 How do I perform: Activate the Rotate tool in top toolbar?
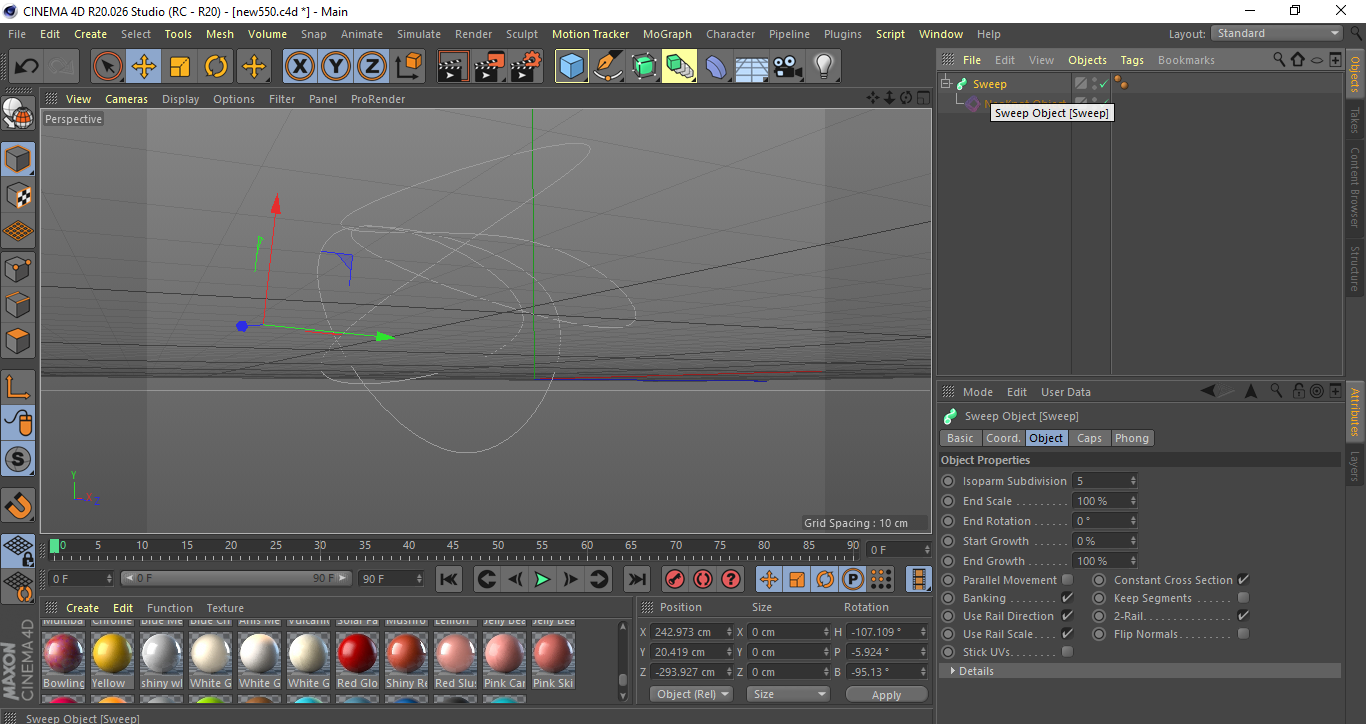click(x=216, y=67)
